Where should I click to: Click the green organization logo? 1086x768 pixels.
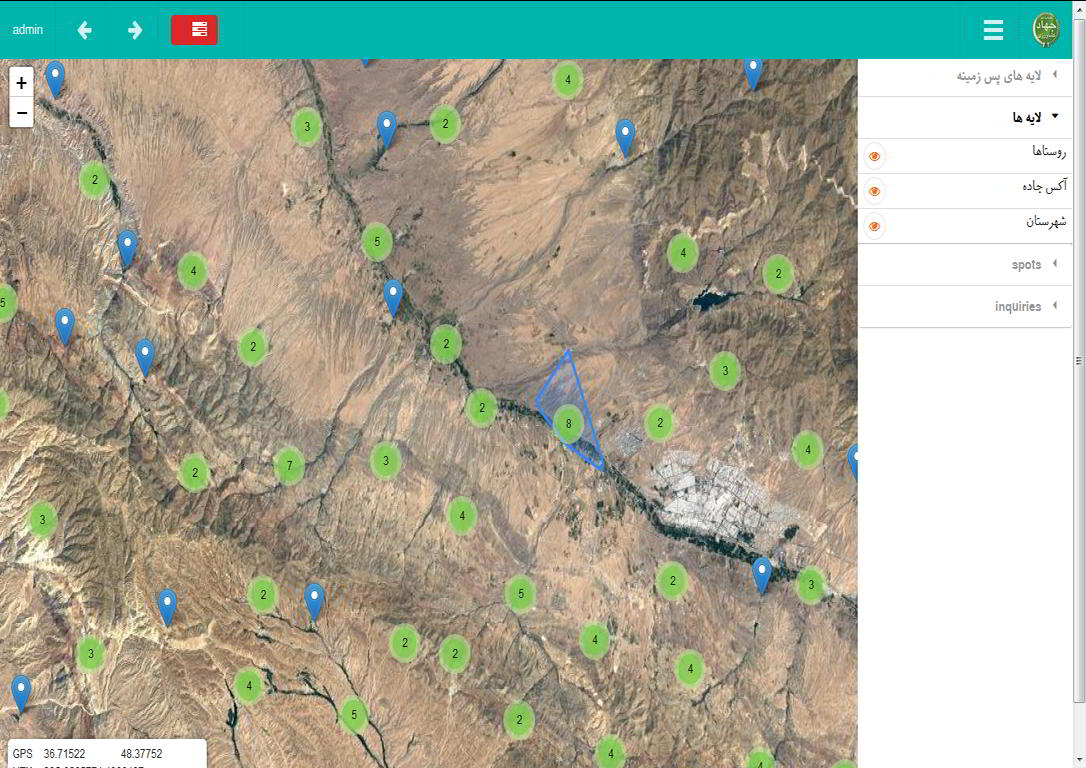click(1046, 30)
